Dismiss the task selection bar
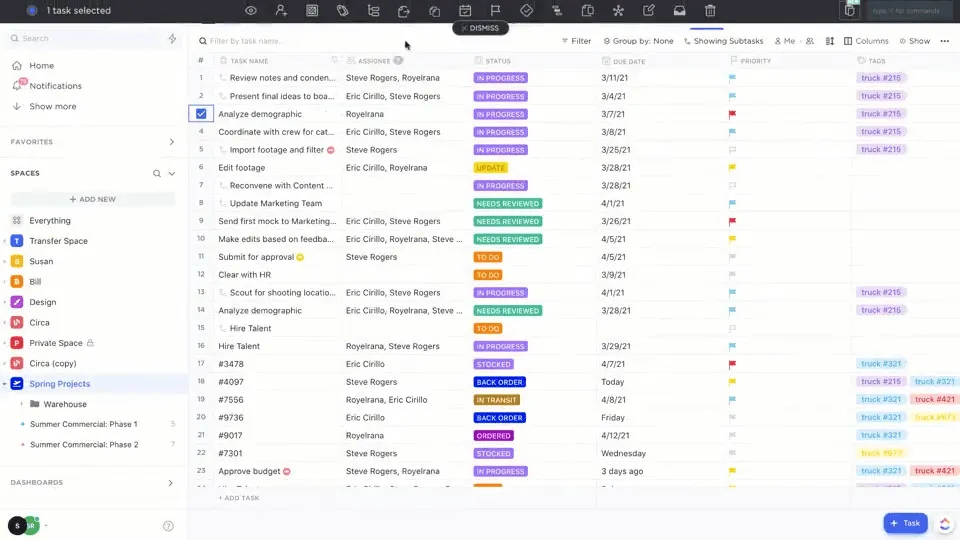The image size is (960, 540). coord(480,28)
